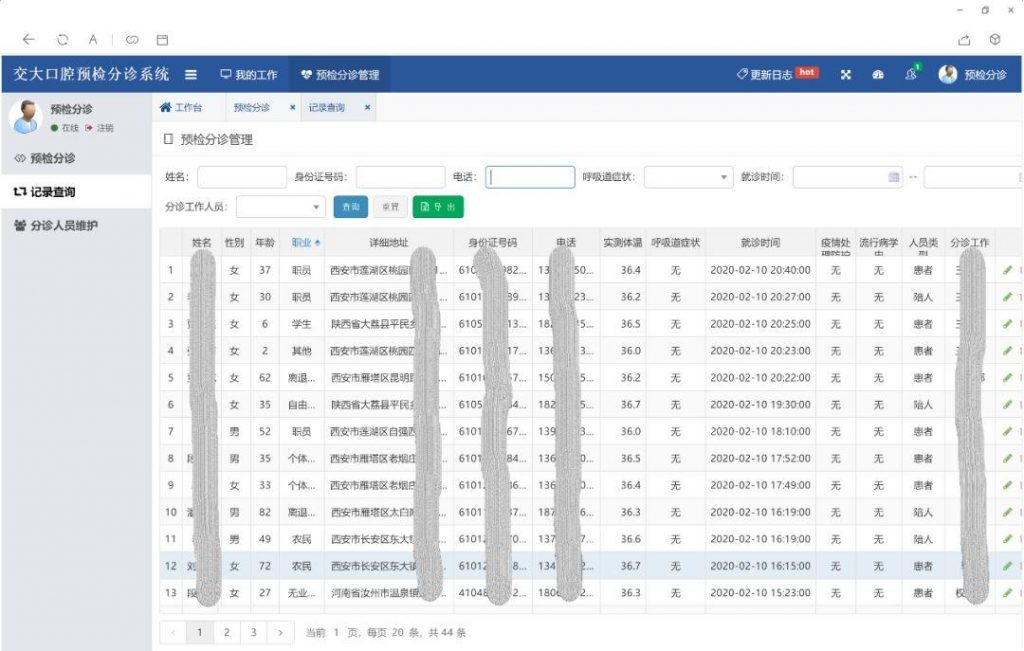Viewport: 1024px width, 651px height.
Task: Go to page 2 in pagination
Action: pyautogui.click(x=227, y=632)
